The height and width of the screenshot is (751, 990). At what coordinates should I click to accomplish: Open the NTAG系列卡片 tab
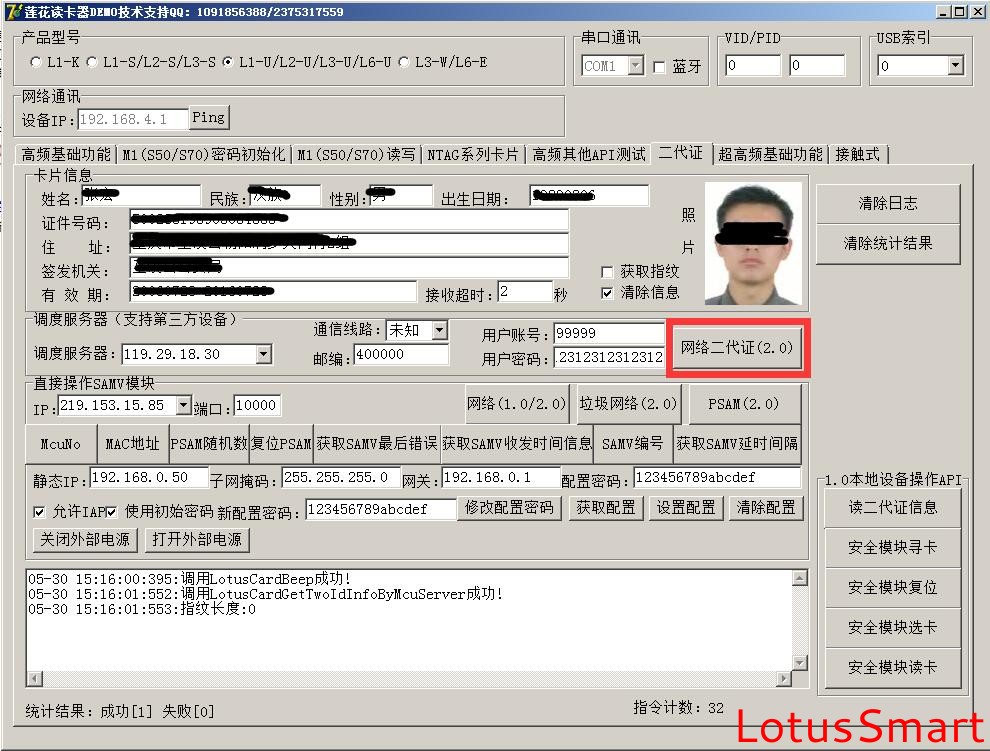473,154
